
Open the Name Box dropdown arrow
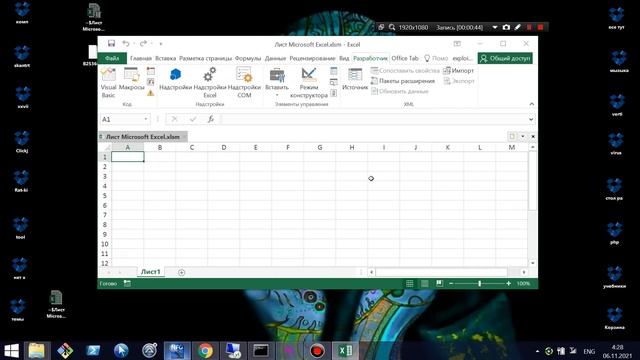146,119
